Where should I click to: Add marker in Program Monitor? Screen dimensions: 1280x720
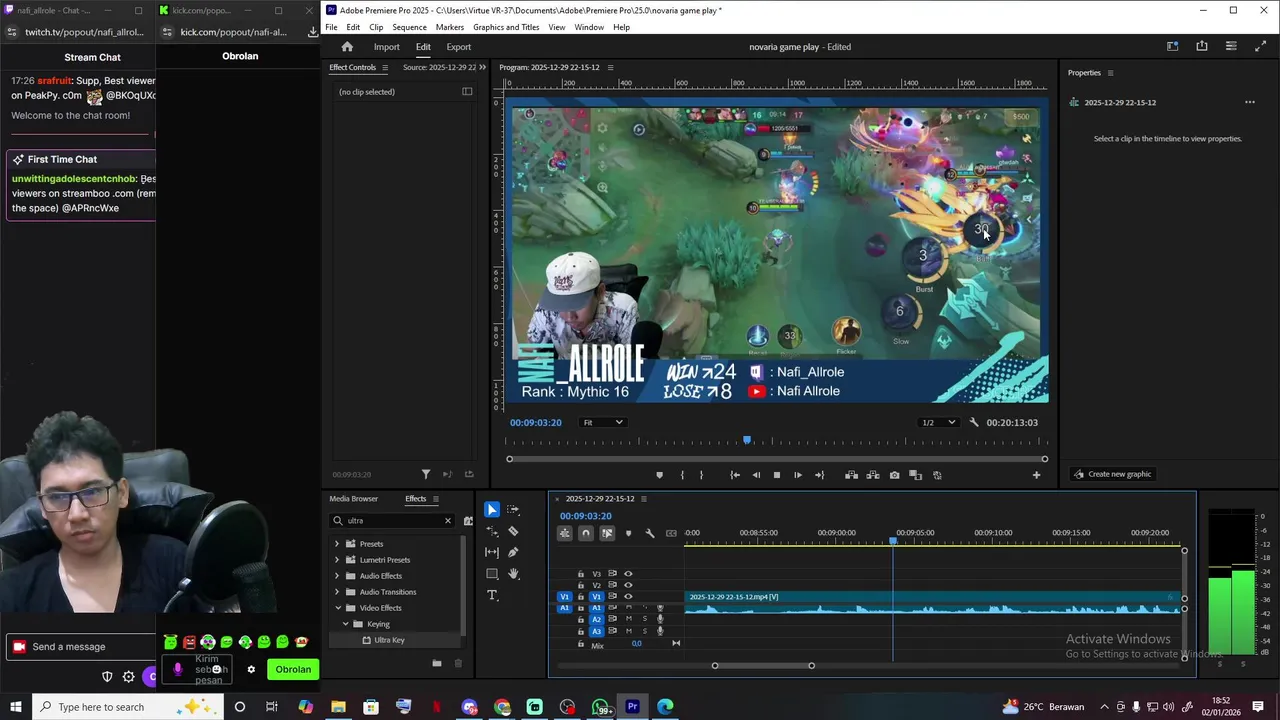[x=659, y=475]
